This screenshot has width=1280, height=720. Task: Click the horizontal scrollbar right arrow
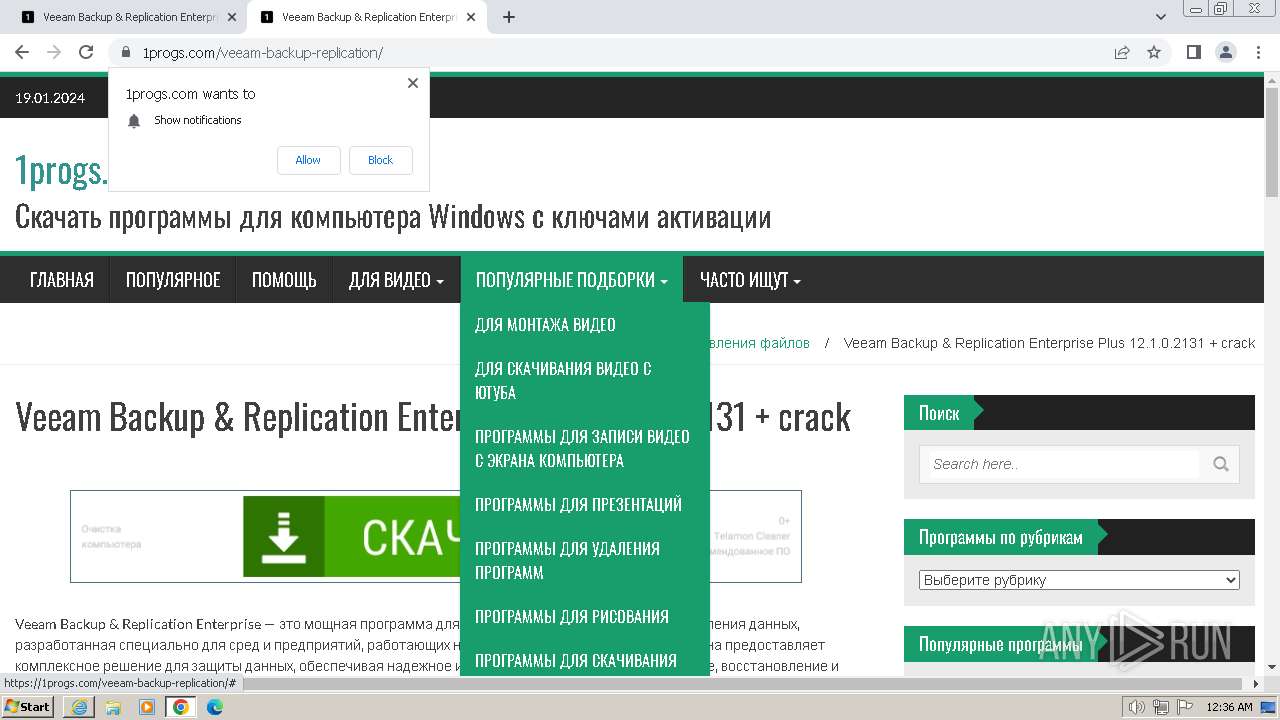[1257, 684]
